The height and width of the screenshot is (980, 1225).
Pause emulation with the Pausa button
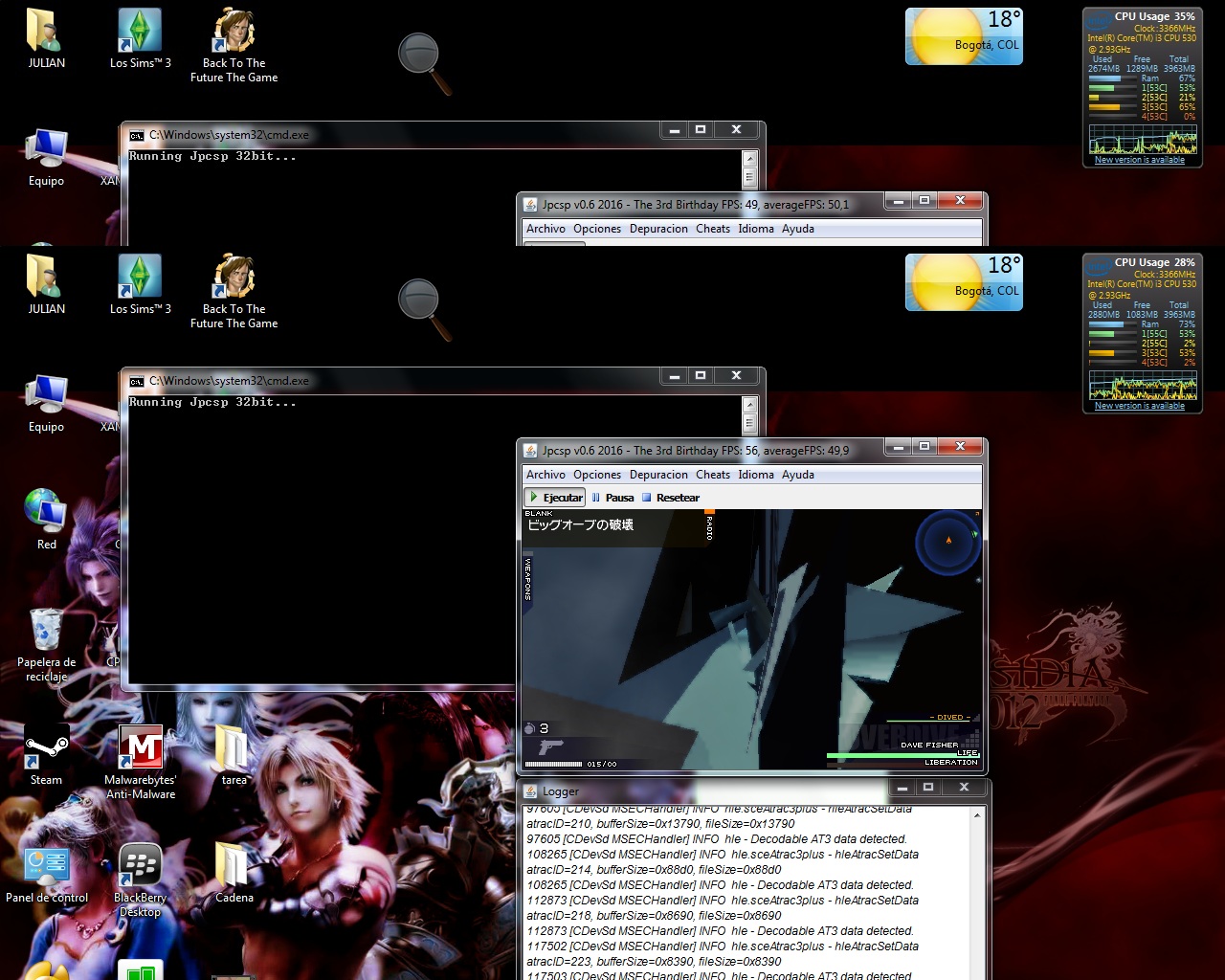coord(612,498)
